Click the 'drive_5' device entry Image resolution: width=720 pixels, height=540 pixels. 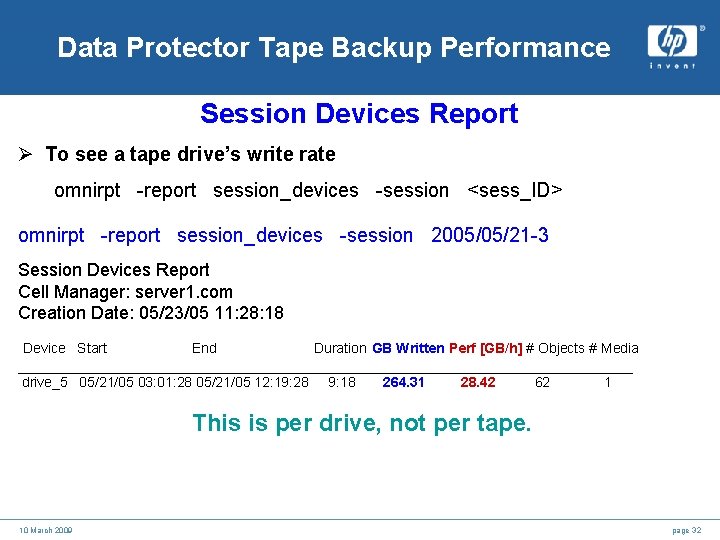(x=45, y=382)
